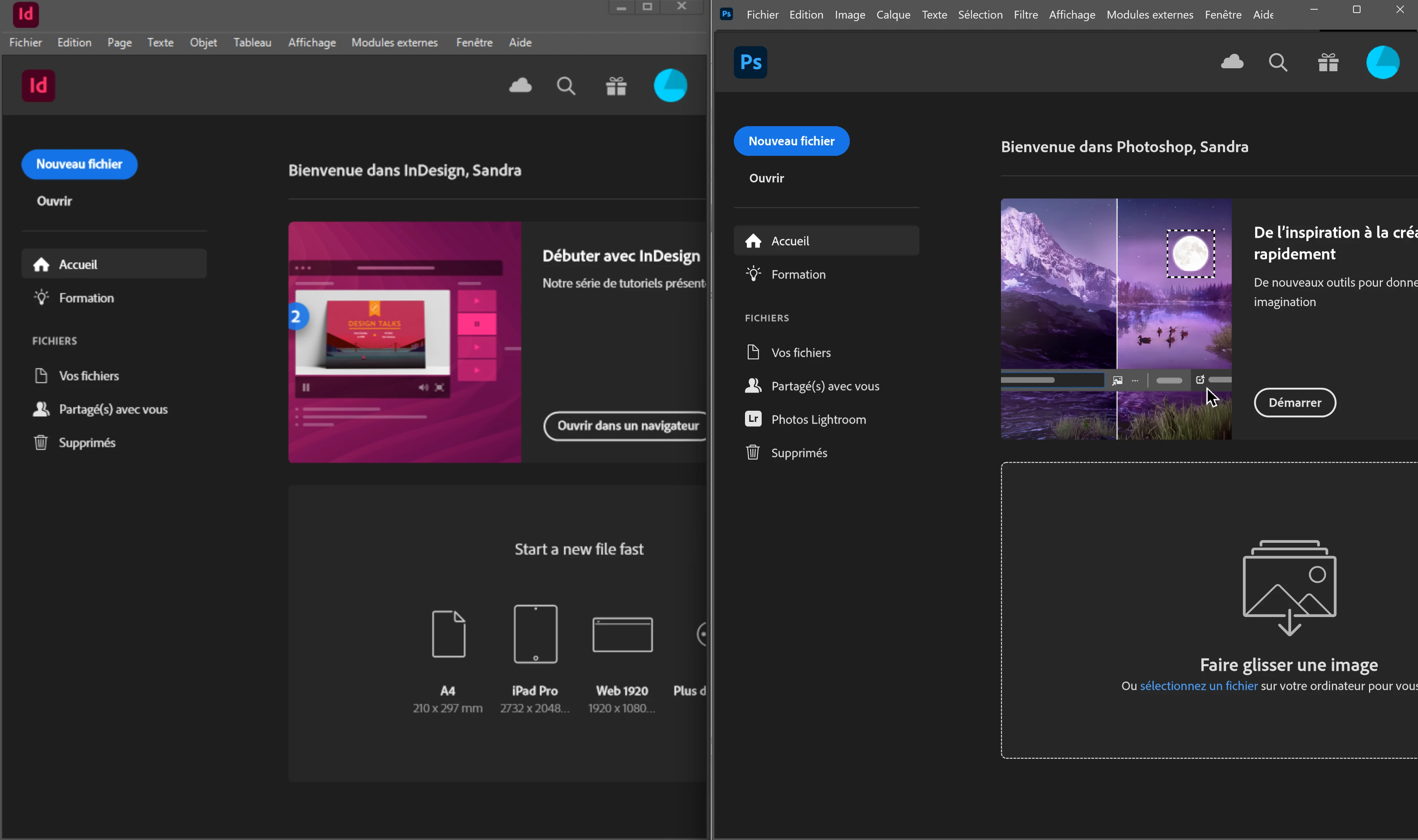1418x840 pixels.
Task: Click the cloud icon in InDesign header
Action: click(520, 86)
